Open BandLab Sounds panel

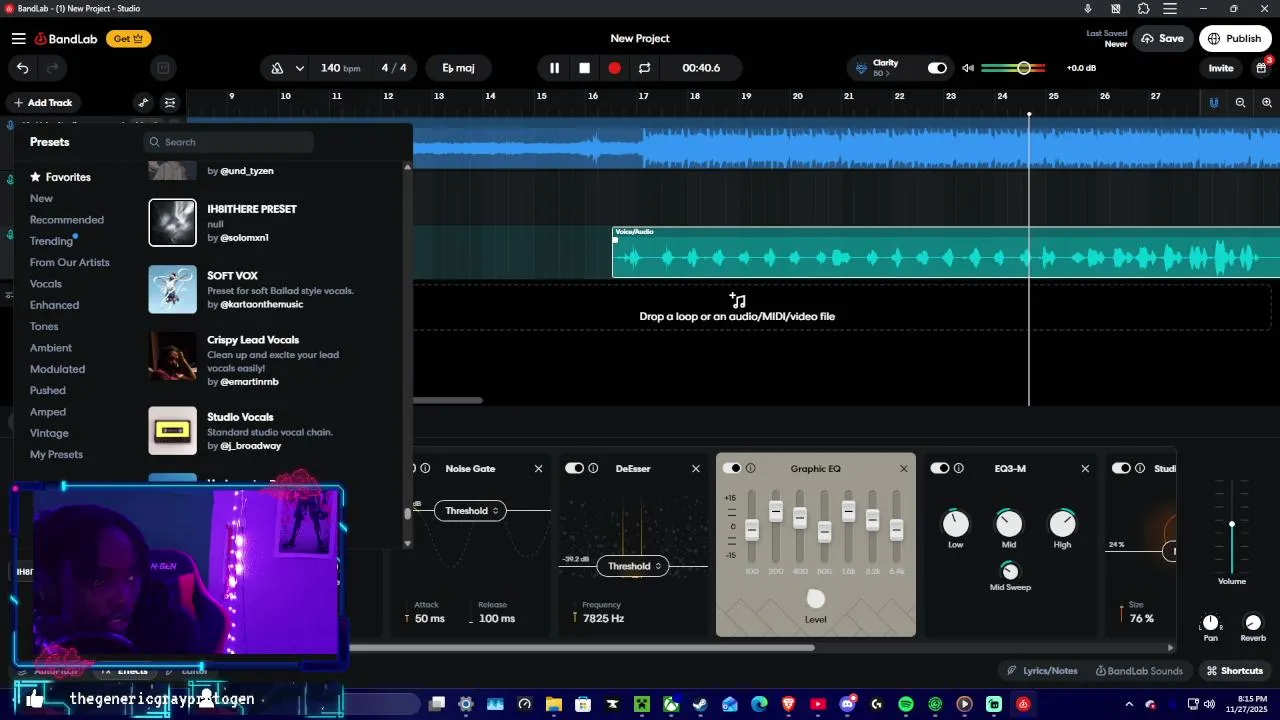point(1139,671)
